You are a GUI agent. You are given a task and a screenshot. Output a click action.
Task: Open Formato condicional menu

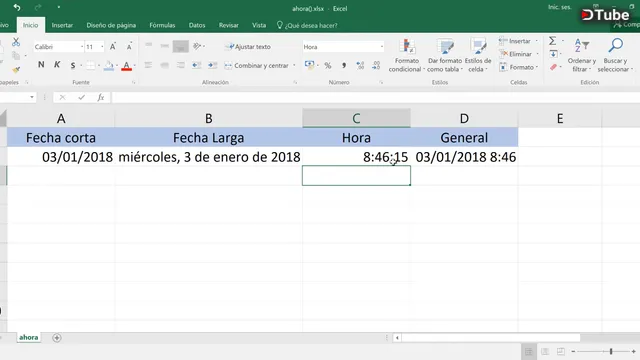[407, 55]
